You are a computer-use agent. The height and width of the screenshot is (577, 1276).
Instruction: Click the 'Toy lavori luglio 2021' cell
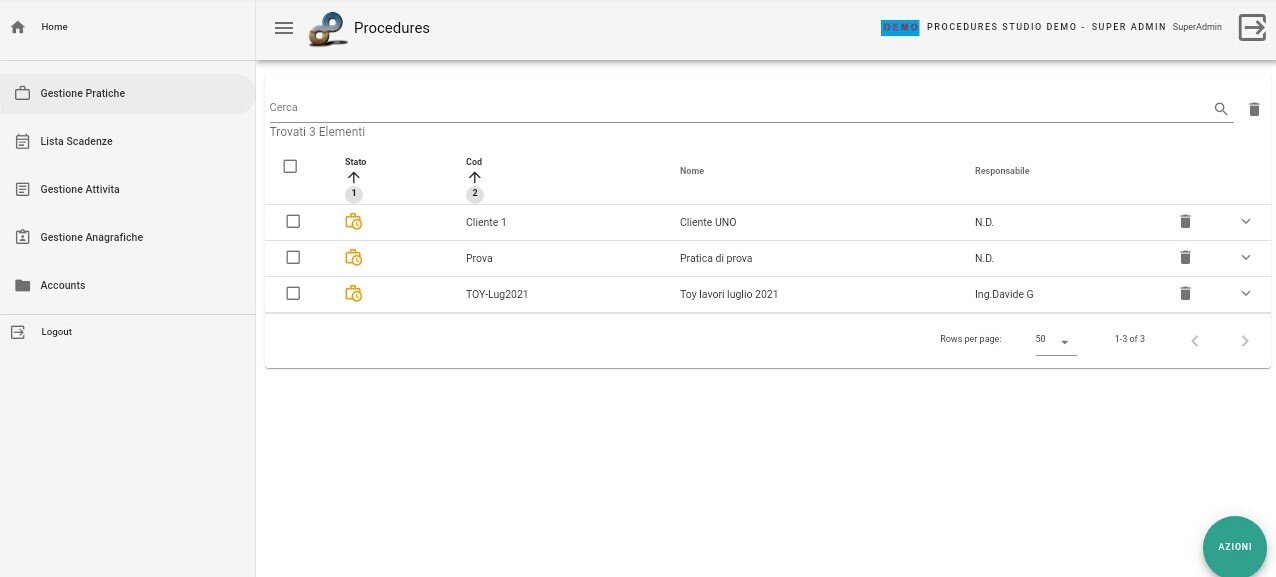729,294
